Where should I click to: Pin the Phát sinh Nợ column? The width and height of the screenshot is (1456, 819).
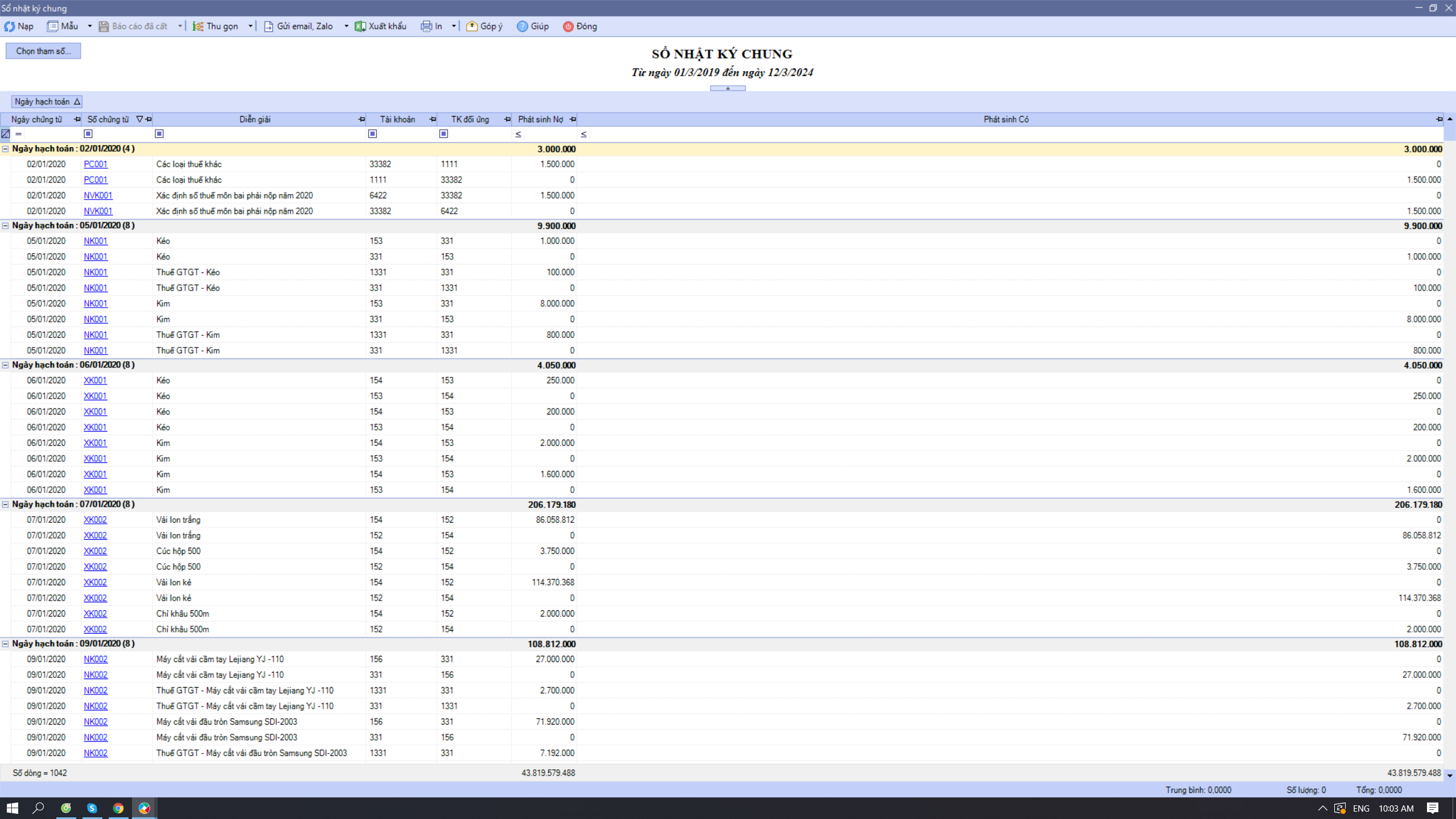click(x=573, y=119)
